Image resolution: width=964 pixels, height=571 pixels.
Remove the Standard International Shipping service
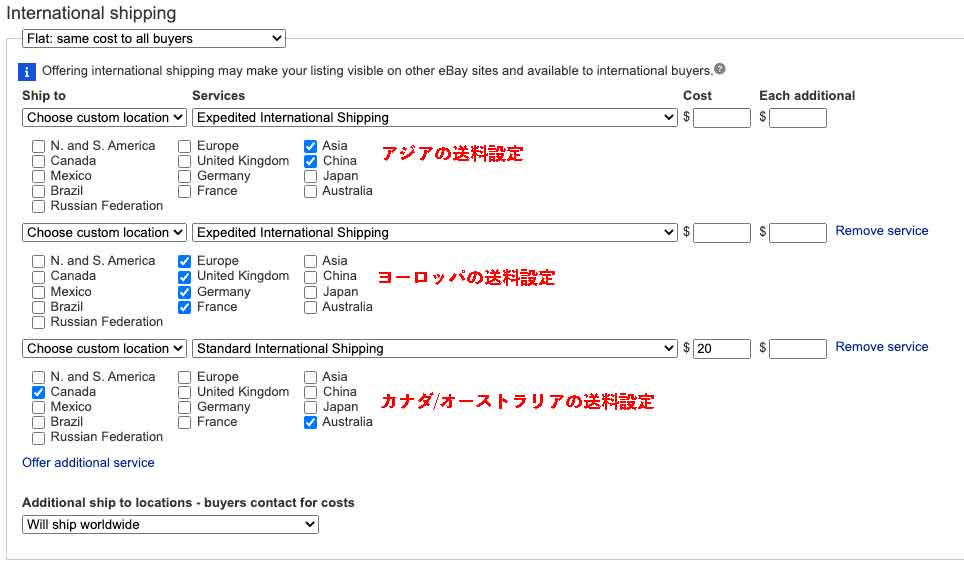(x=882, y=347)
